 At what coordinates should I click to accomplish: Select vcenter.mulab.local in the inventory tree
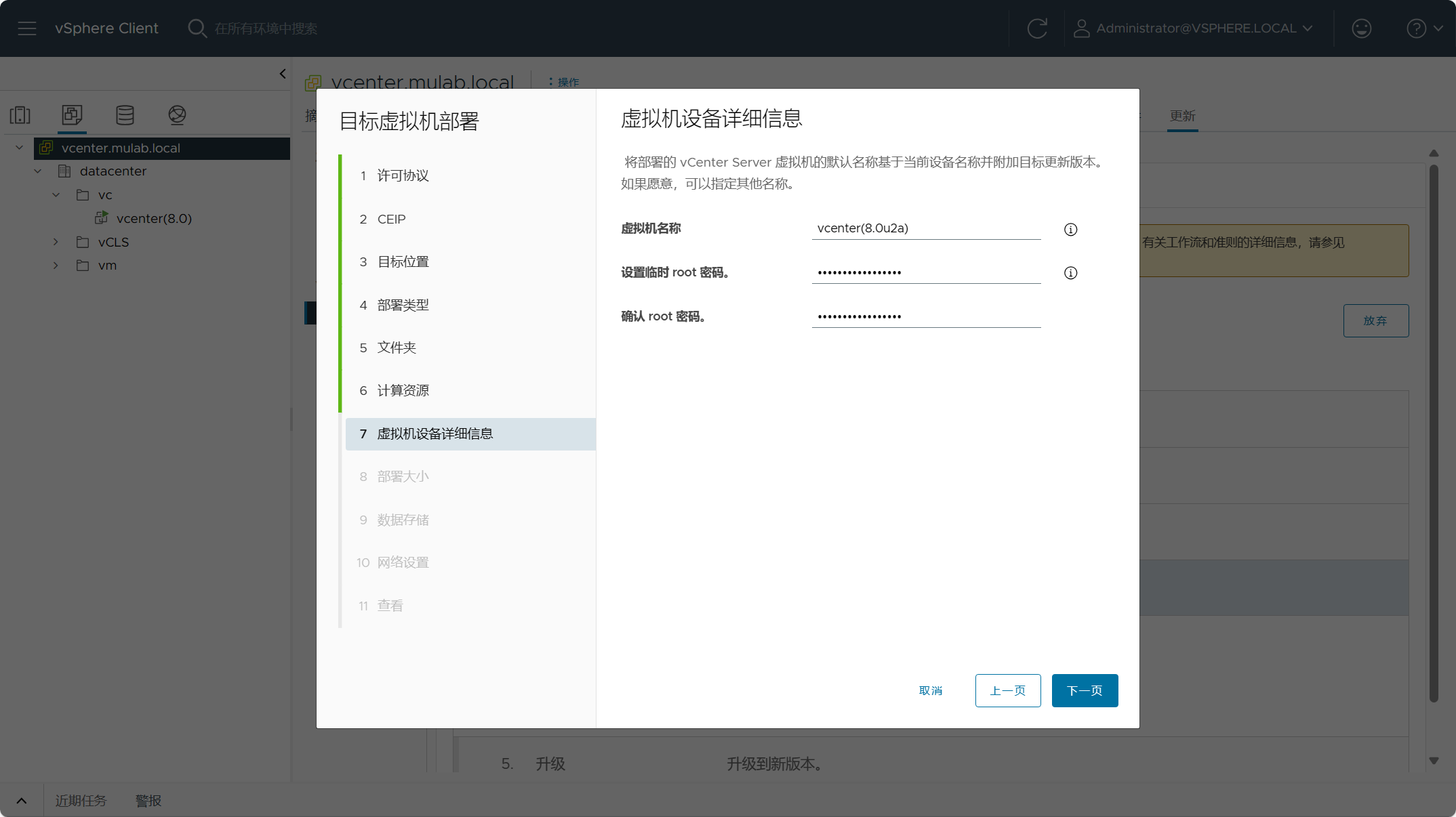[x=121, y=148]
